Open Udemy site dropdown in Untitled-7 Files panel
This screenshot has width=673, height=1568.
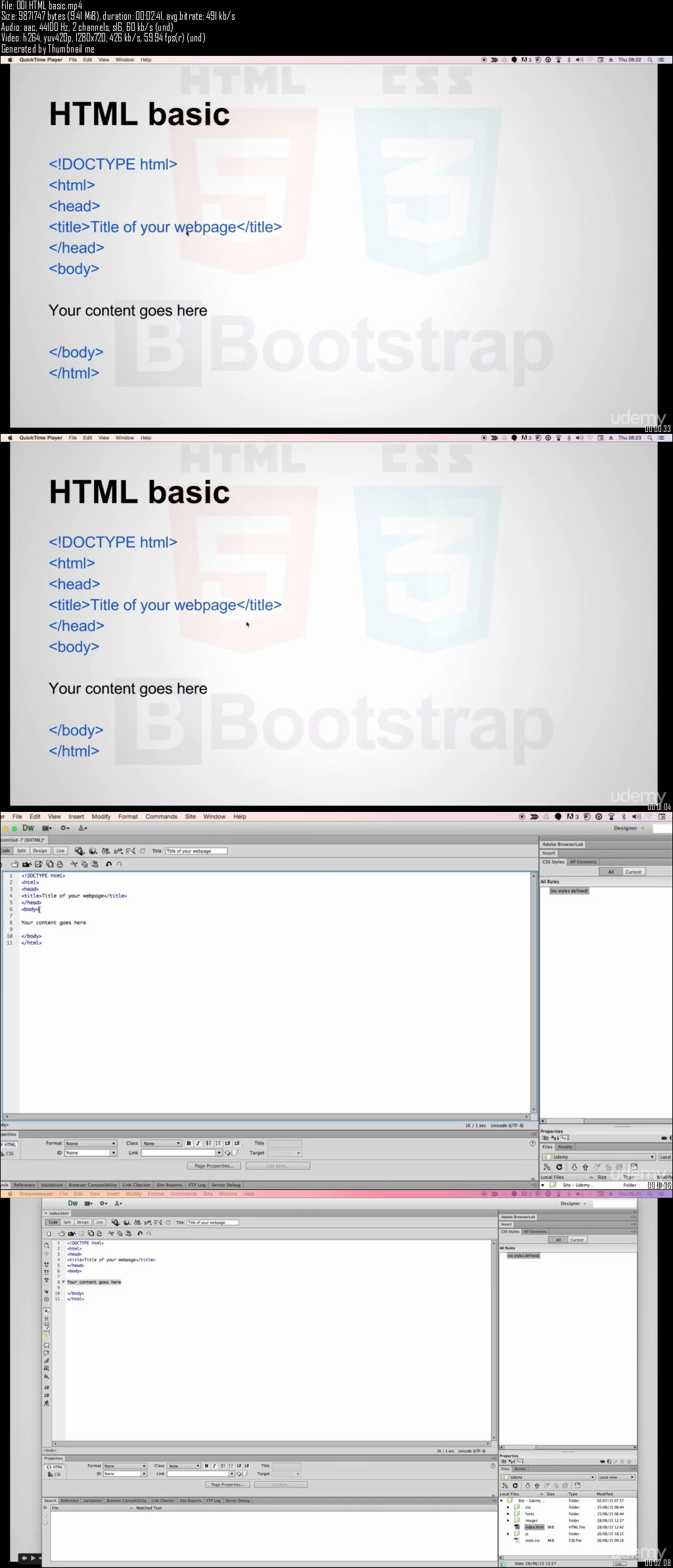598,1157
